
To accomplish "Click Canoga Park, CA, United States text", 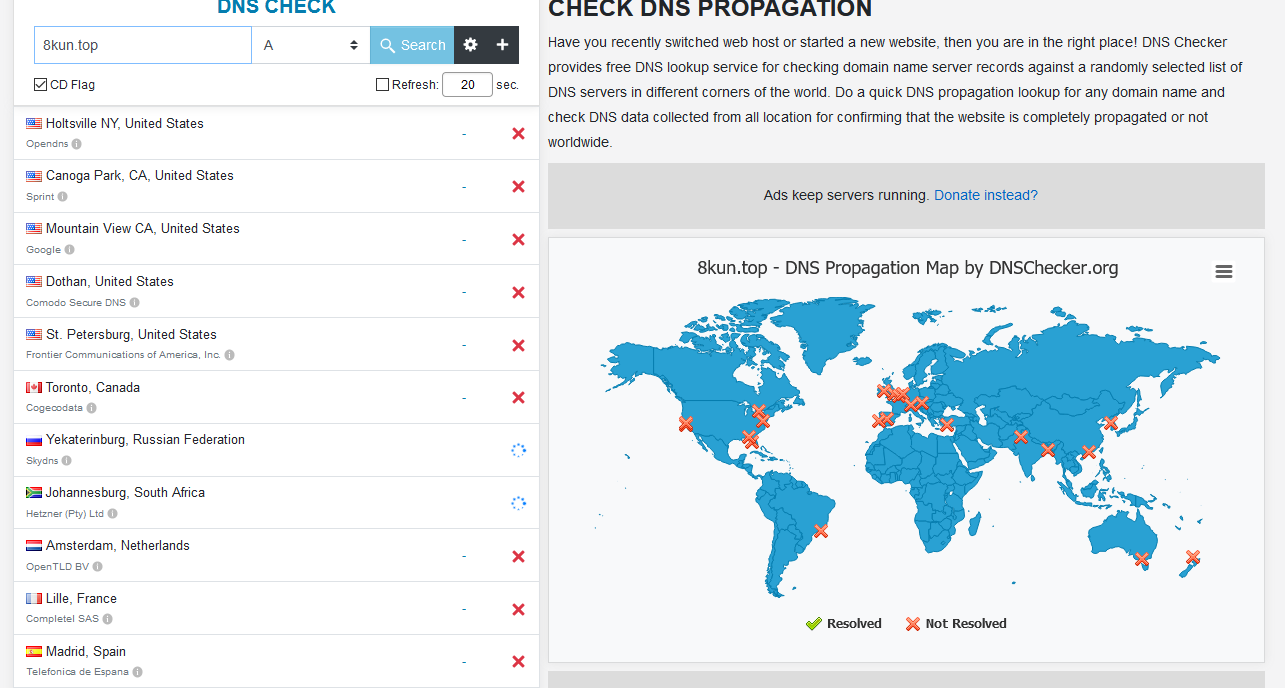I will (140, 175).
